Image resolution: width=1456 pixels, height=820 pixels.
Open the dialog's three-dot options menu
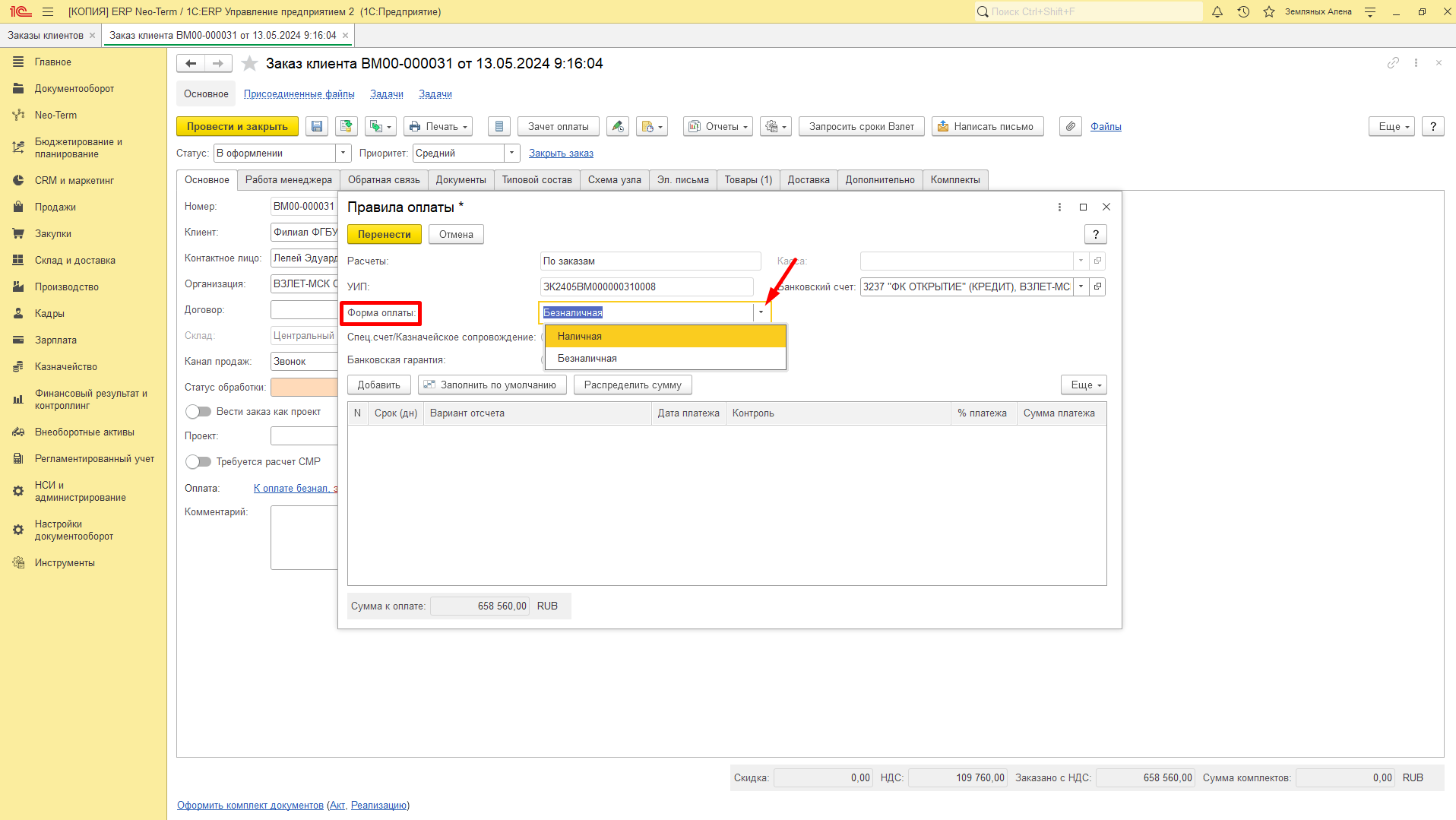(1059, 207)
